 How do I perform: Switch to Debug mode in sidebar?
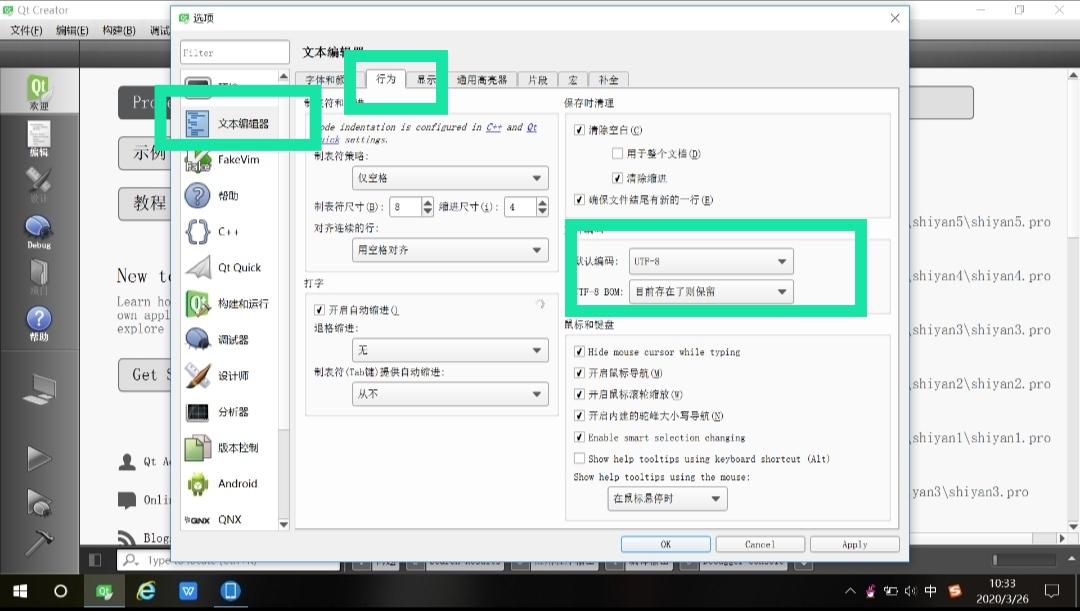click(39, 232)
